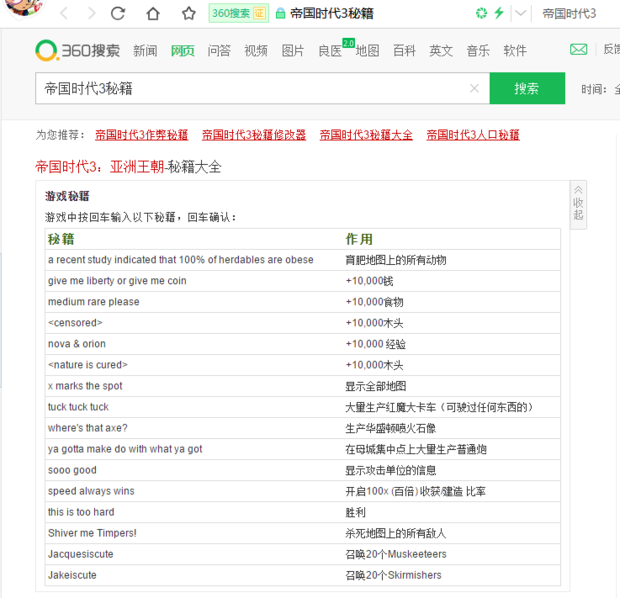Switch to 英文 search tab

coord(441,51)
